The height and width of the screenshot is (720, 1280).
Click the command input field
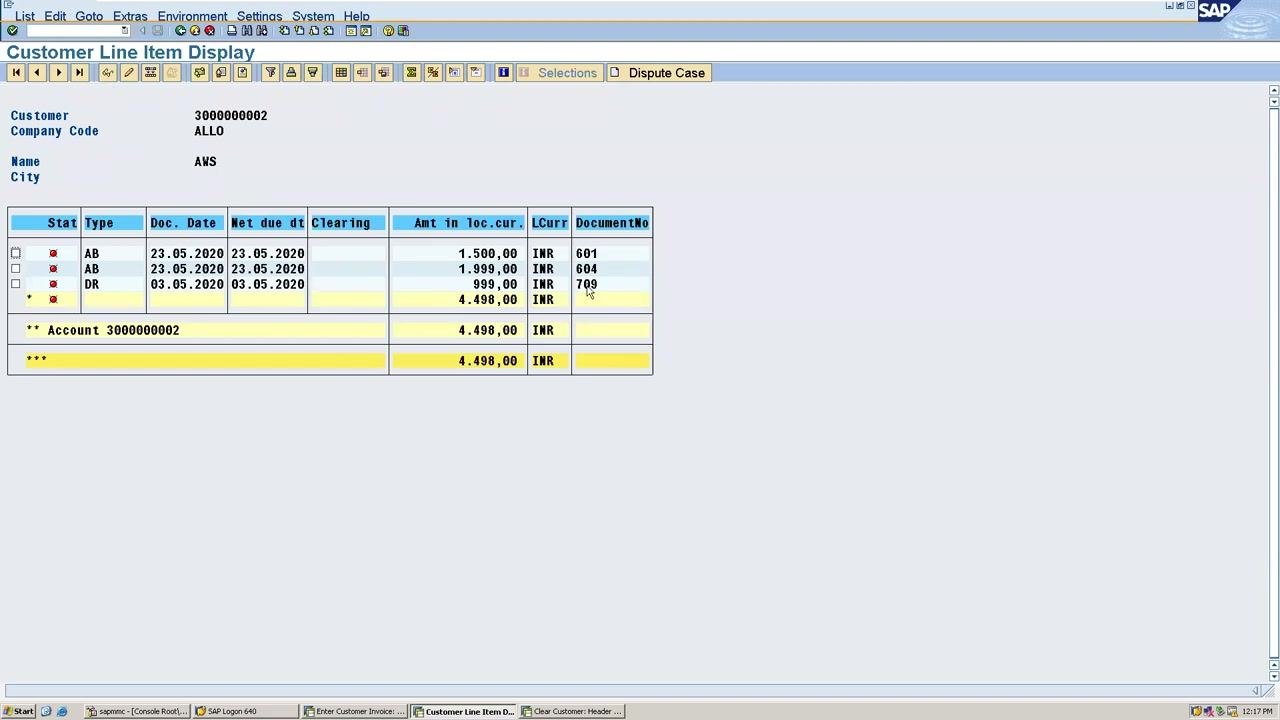(72, 31)
